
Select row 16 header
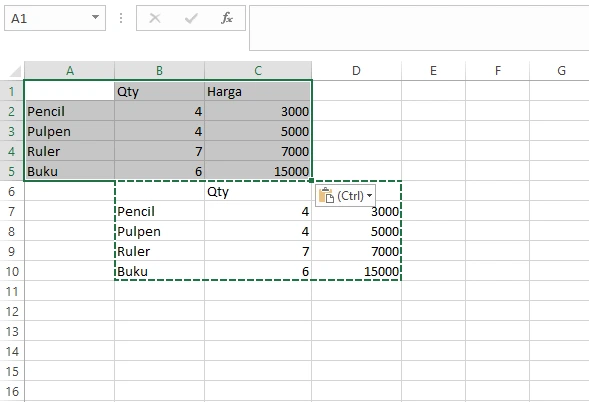[12, 391]
